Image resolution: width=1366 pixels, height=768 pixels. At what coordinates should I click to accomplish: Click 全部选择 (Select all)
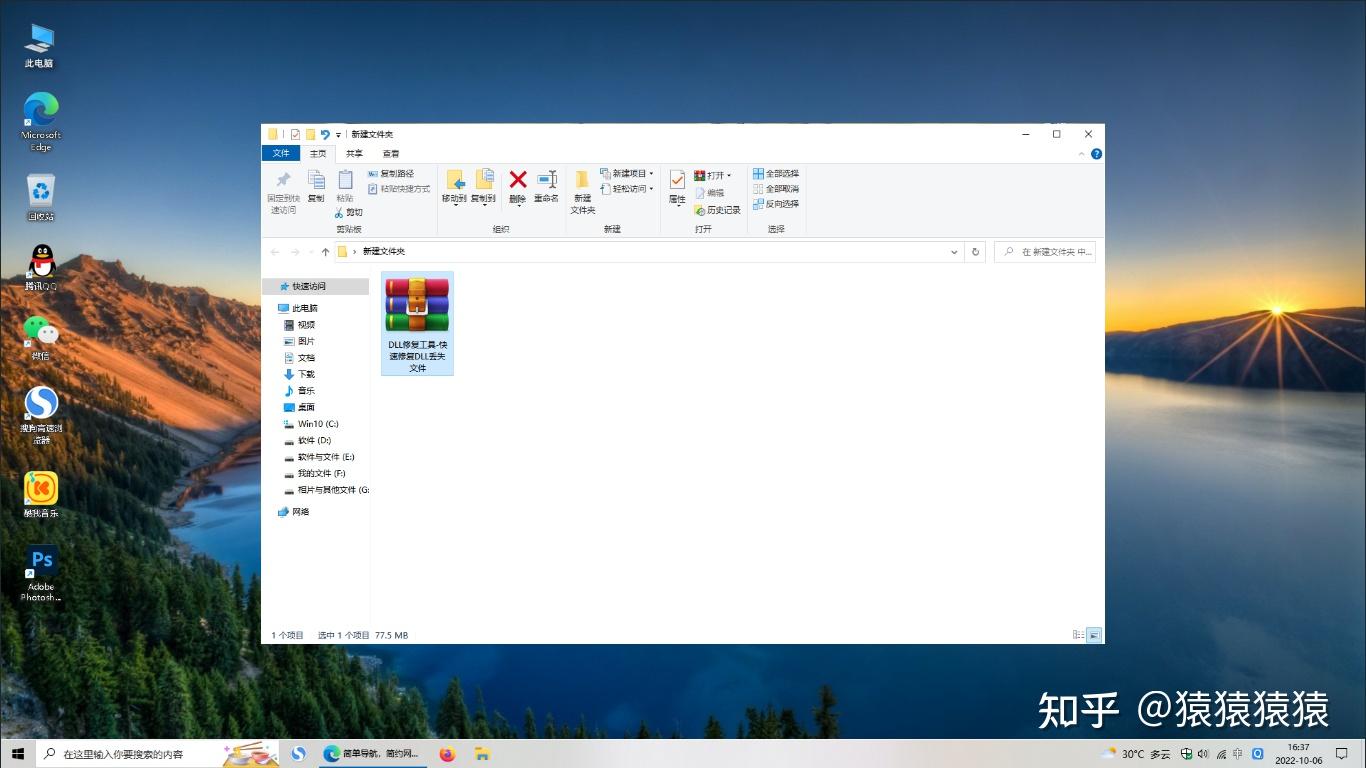tap(776, 174)
